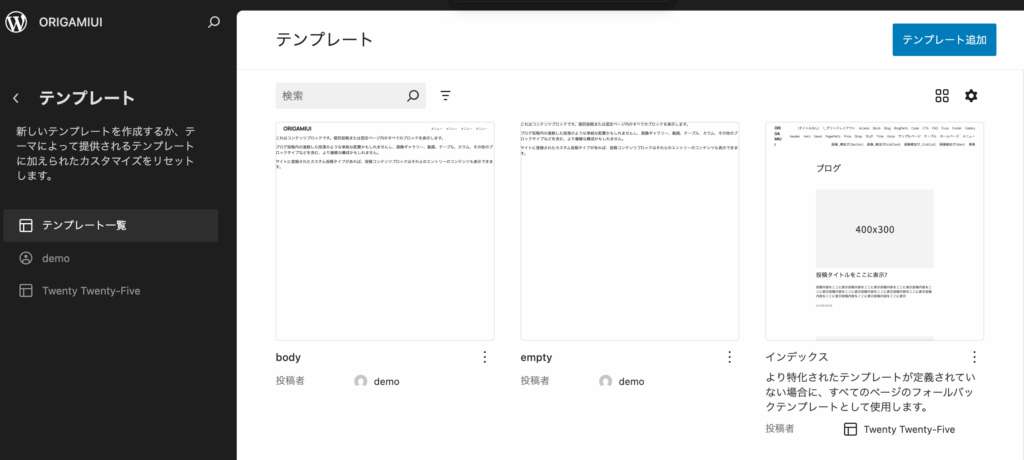Open actions menu for インデックス template
This screenshot has height=460, width=1024.
(x=974, y=357)
